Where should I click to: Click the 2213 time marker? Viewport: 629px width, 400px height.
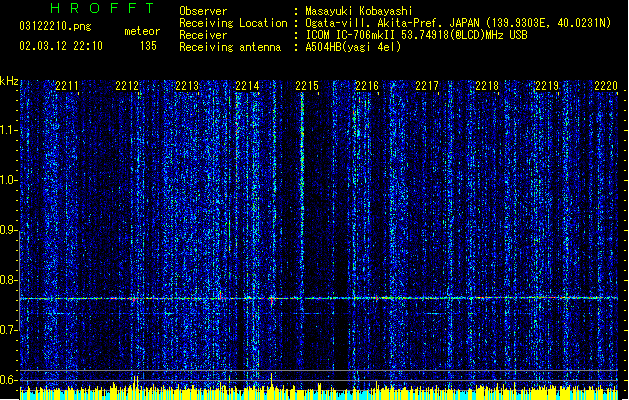pos(187,86)
